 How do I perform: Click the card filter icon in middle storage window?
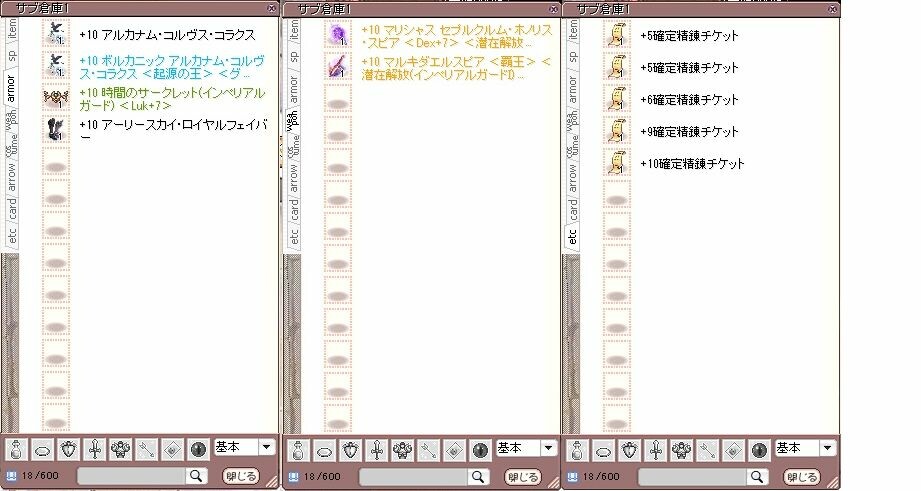coord(454,449)
